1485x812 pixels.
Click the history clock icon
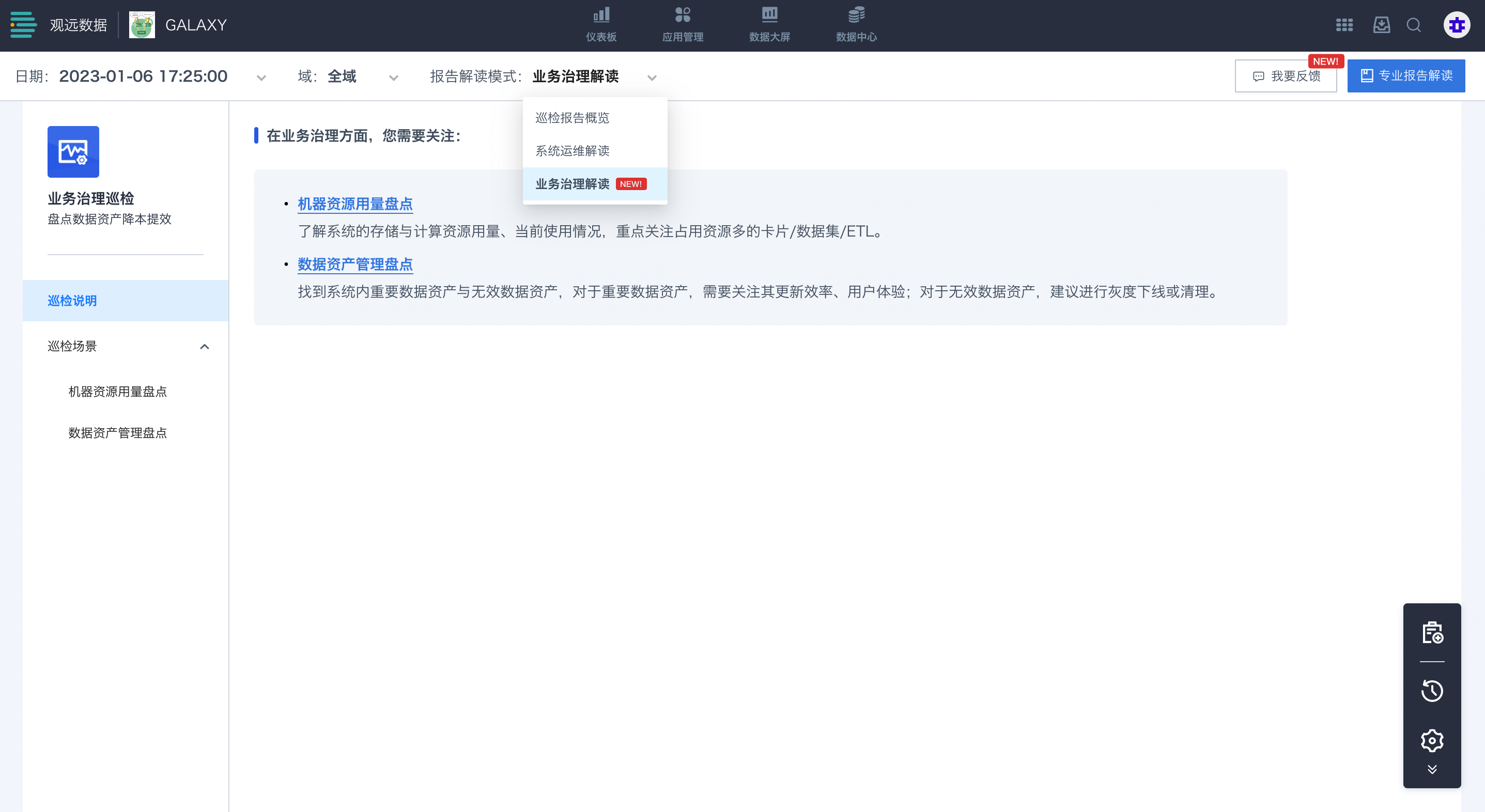click(1432, 691)
